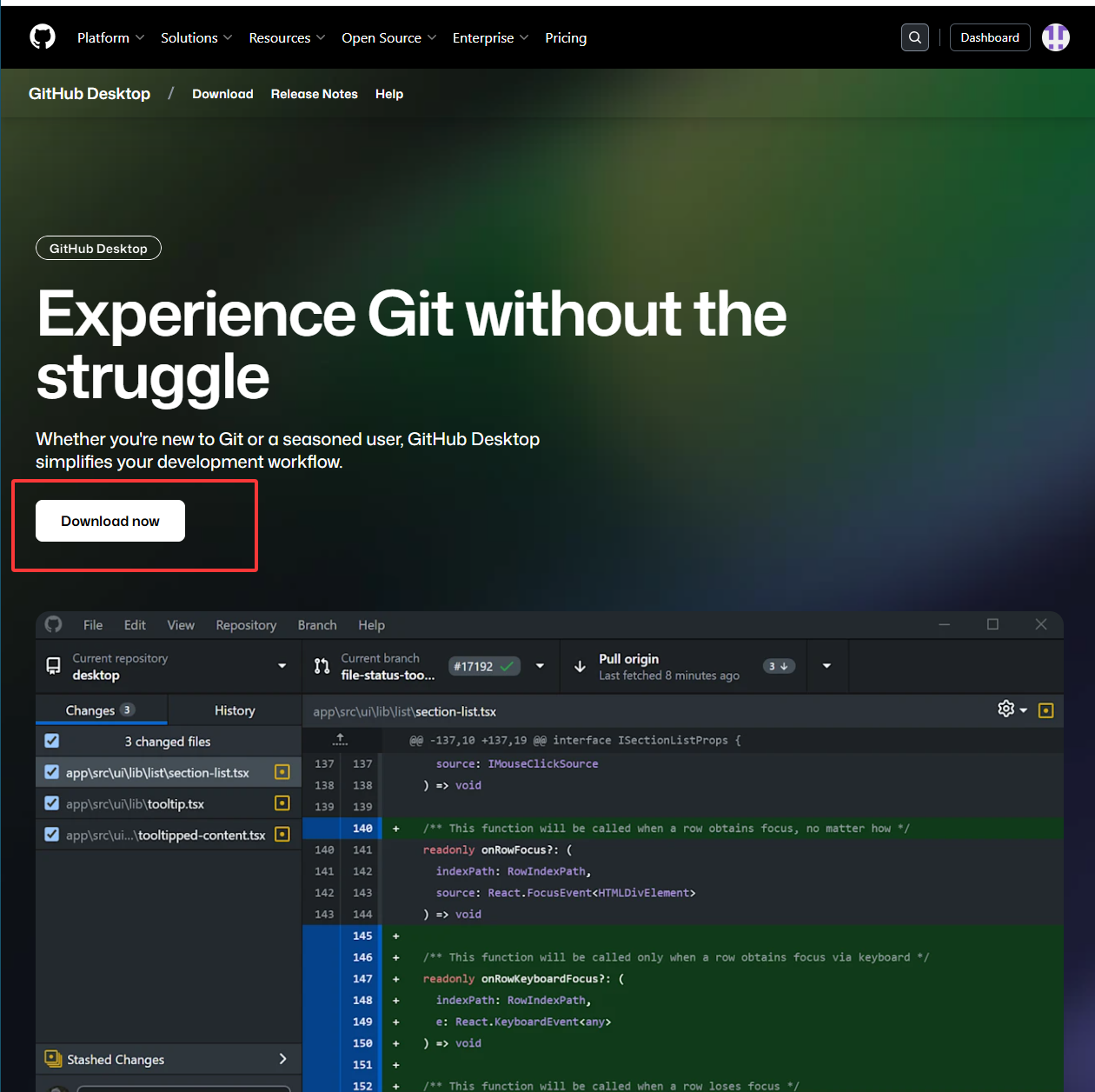This screenshot has width=1095, height=1092.
Task: Click the user avatar in top right
Action: click(x=1055, y=37)
